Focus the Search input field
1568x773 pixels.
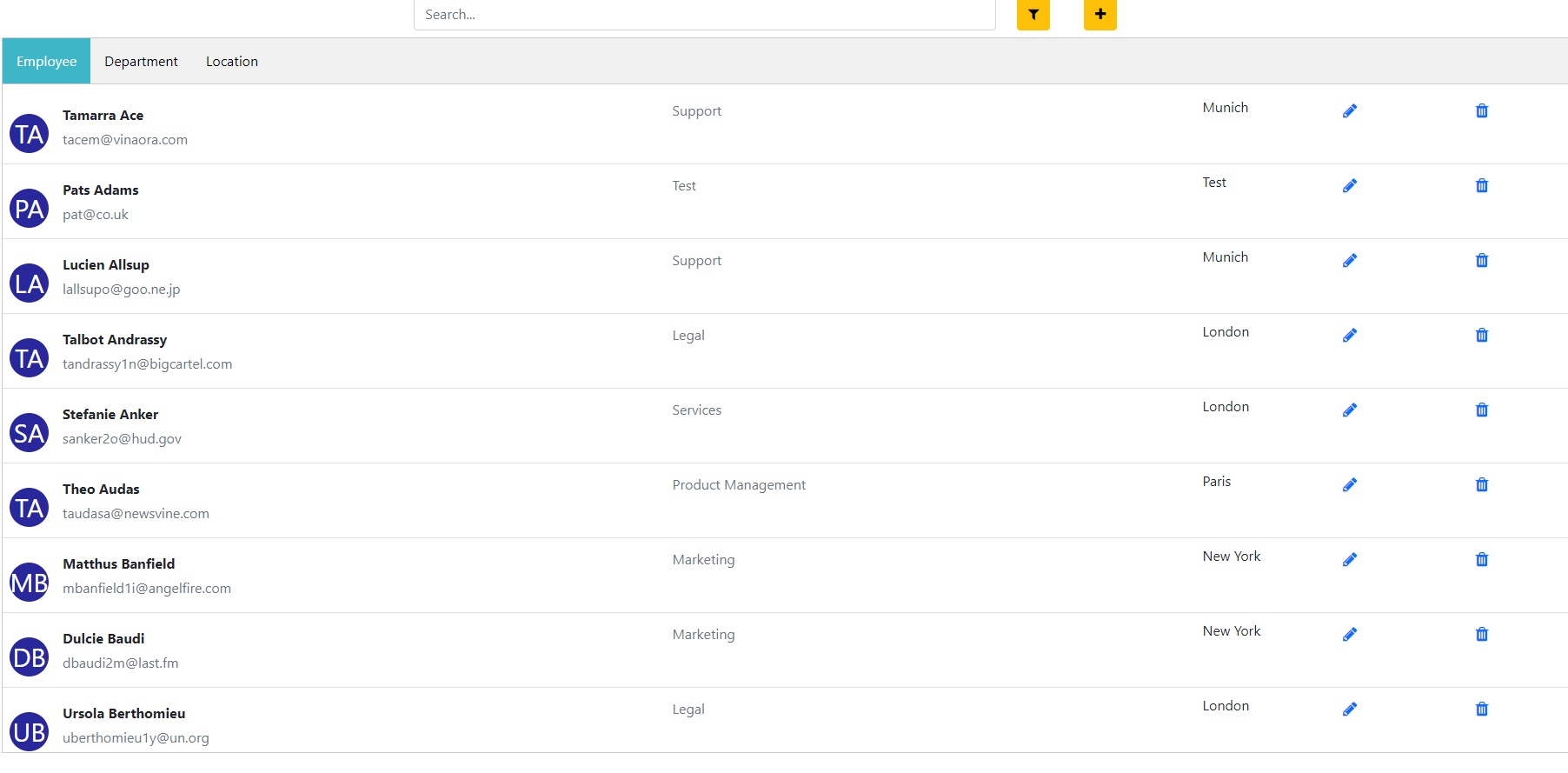(x=704, y=15)
